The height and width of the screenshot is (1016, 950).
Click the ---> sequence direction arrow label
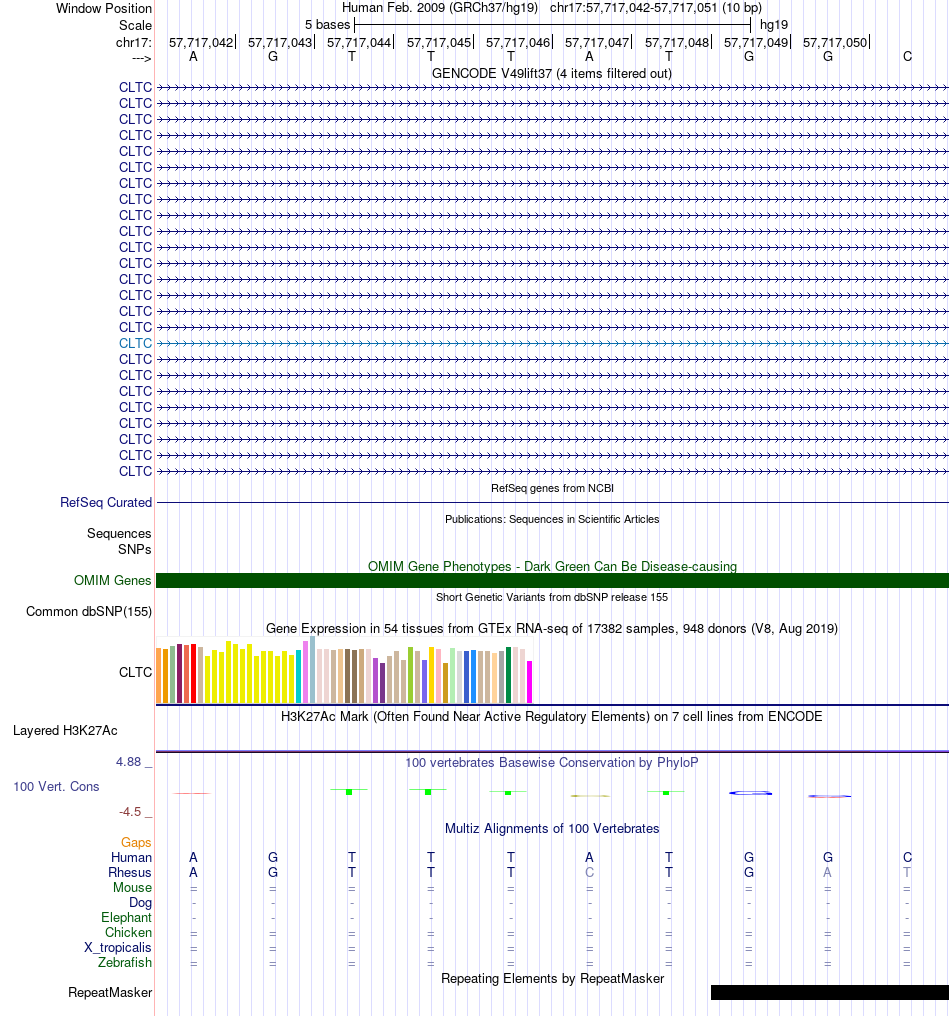click(x=141, y=58)
